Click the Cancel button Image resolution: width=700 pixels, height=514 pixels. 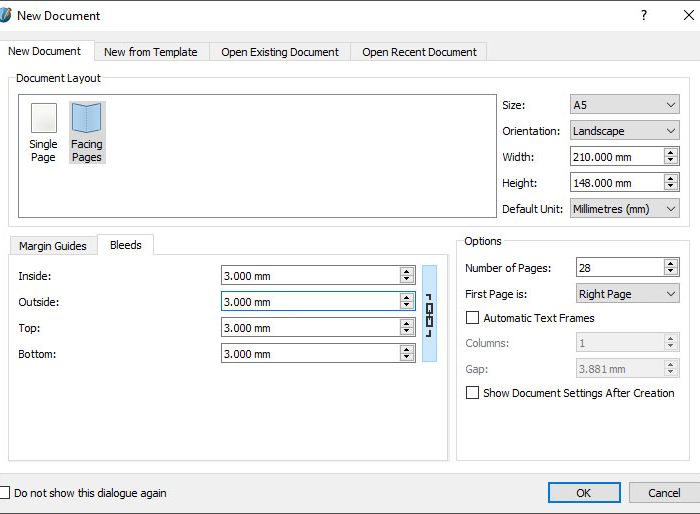664,493
